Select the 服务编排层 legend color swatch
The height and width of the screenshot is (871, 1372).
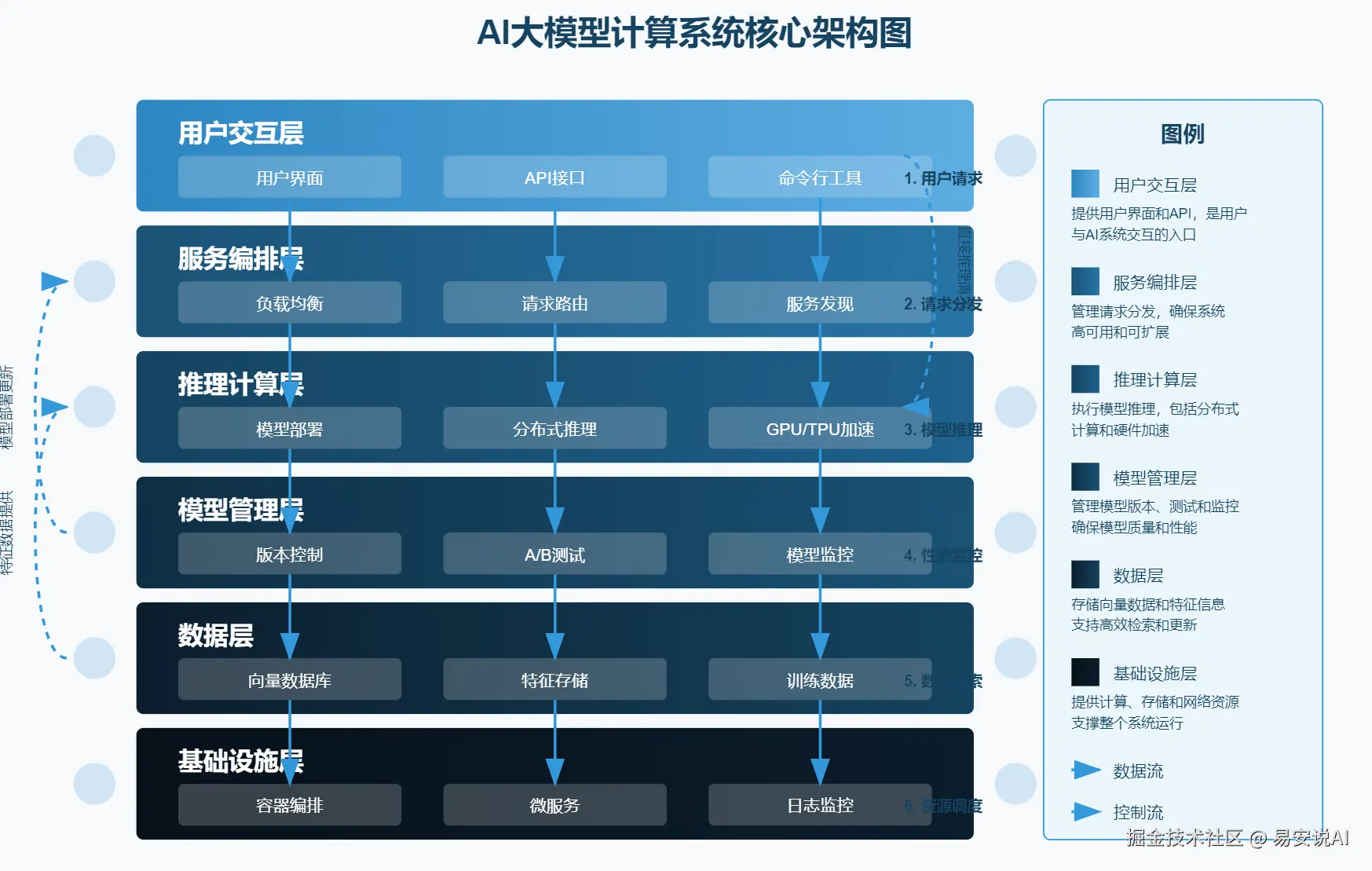1085,281
